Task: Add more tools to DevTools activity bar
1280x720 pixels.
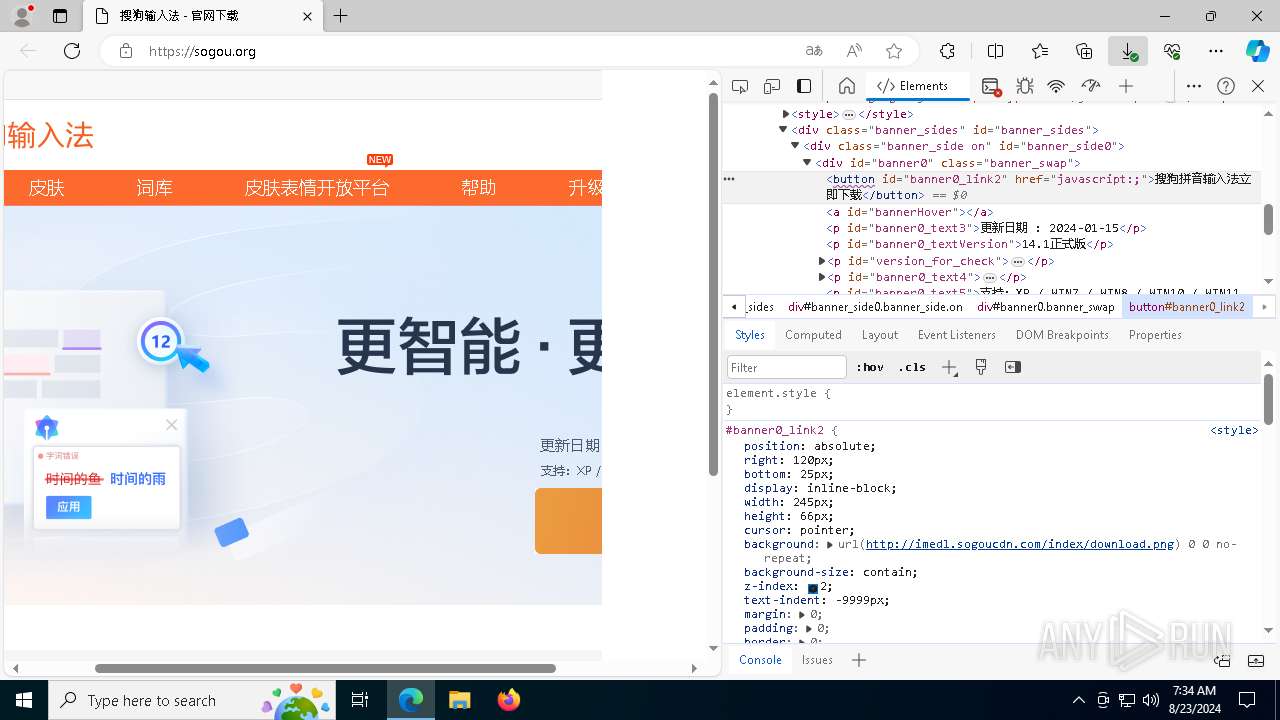Action: point(1126,86)
